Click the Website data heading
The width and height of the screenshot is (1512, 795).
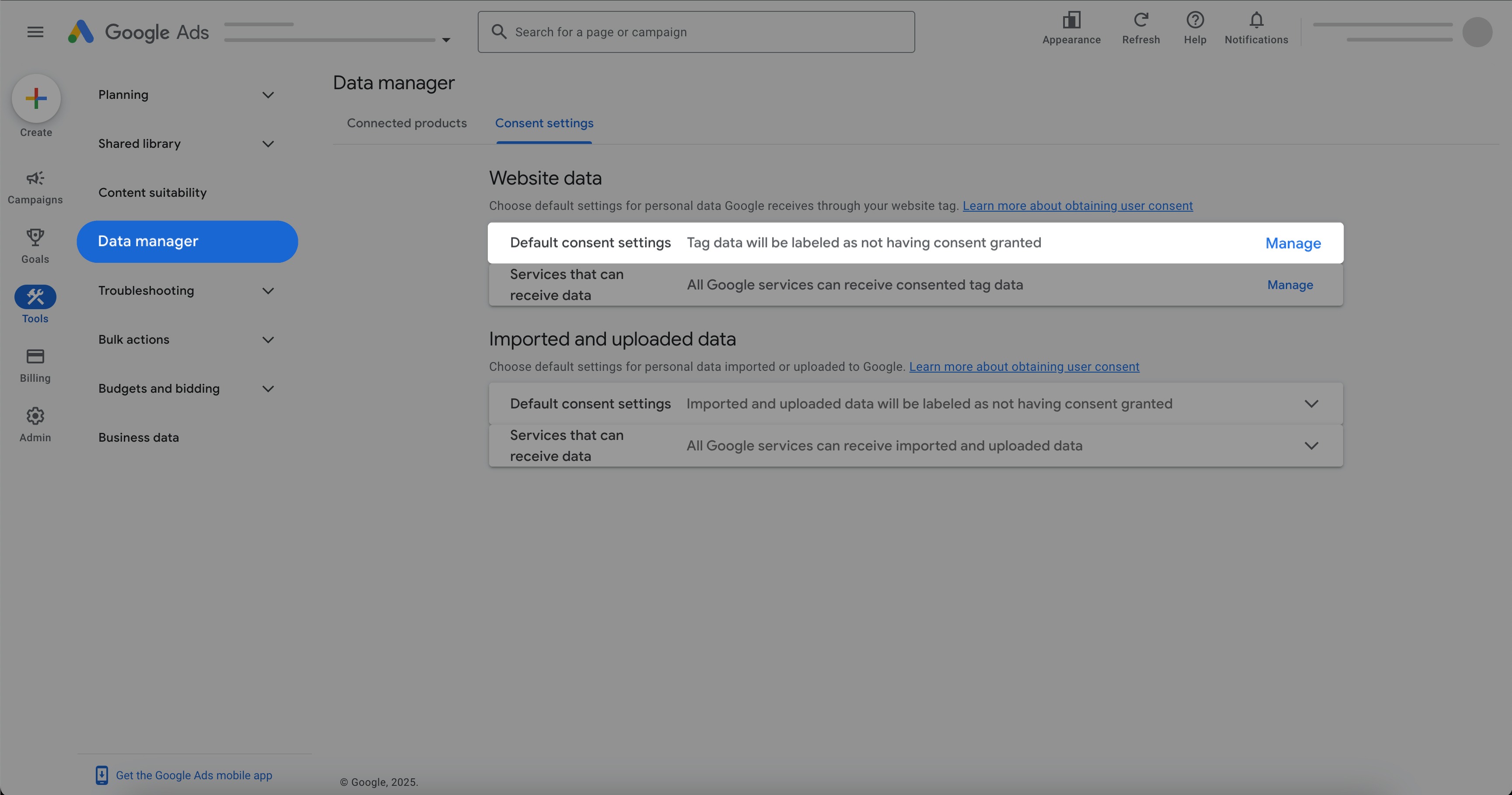[x=545, y=178]
